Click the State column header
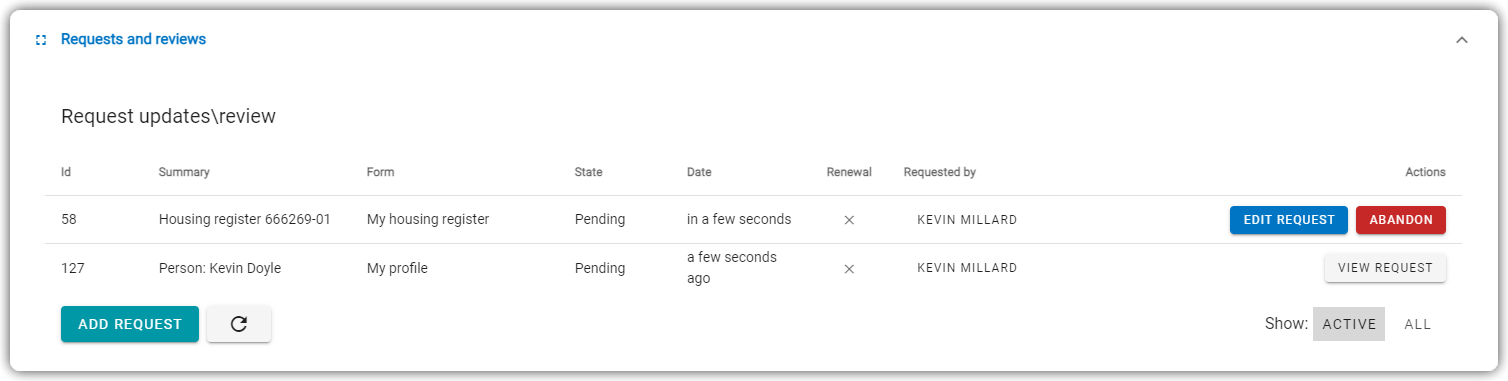1508x381 pixels. [589, 172]
